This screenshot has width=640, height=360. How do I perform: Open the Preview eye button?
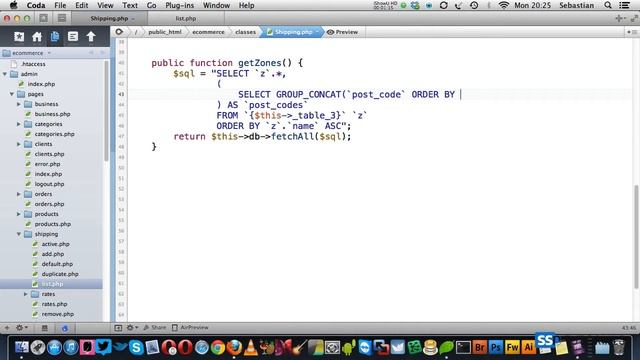(342, 32)
